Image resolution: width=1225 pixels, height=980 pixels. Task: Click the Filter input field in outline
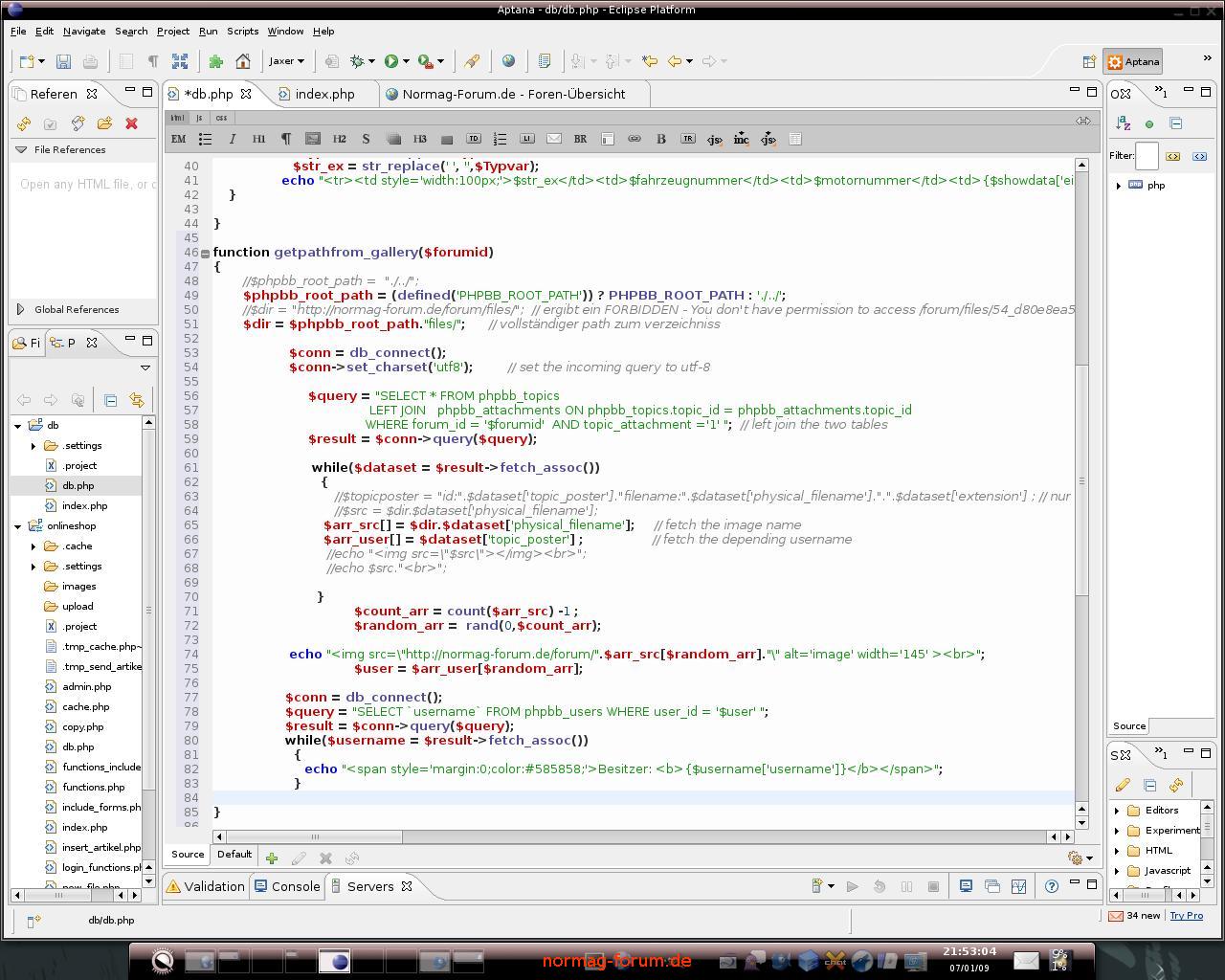click(x=1147, y=155)
